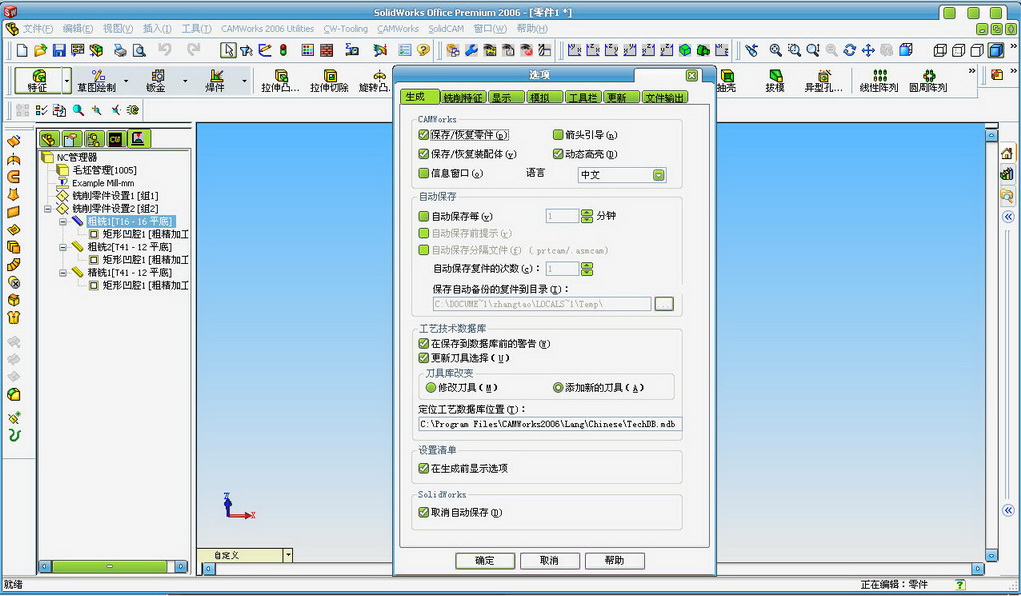Screen dimensions: 1021x596
Task: Click 帮助 button in options dialog
Action: (x=615, y=561)
